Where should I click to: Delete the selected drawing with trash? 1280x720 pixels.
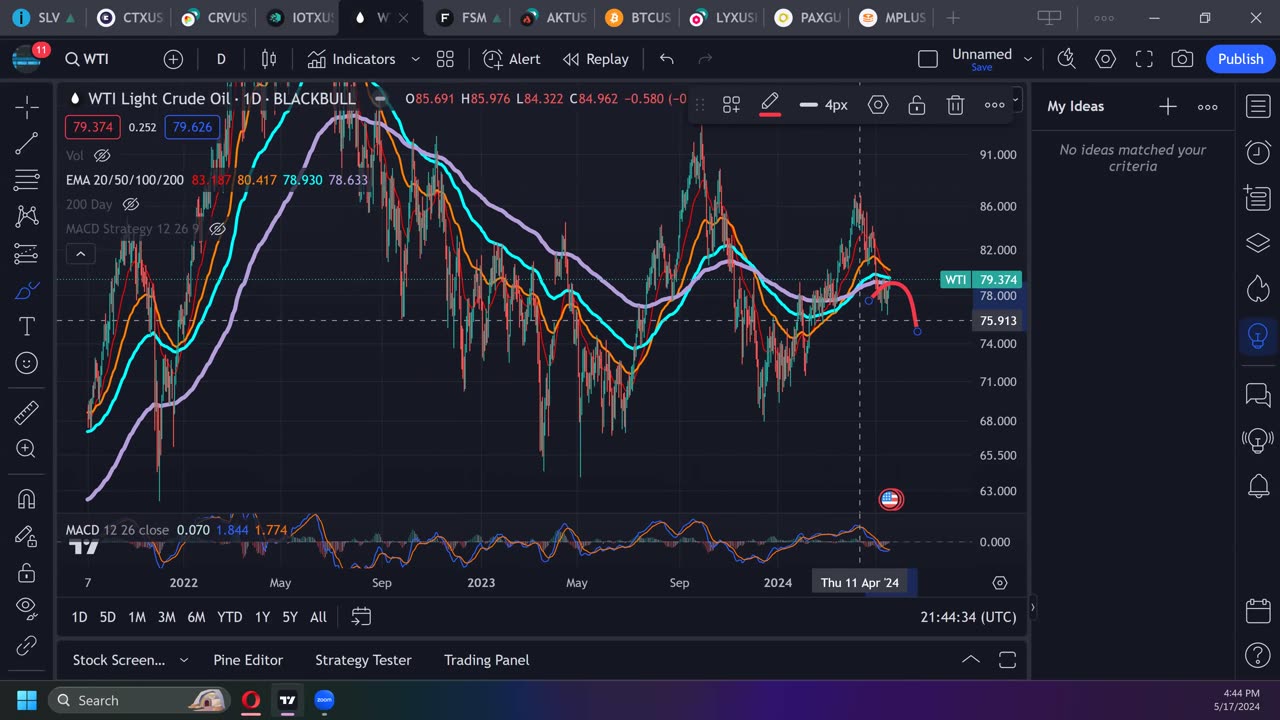click(x=955, y=105)
